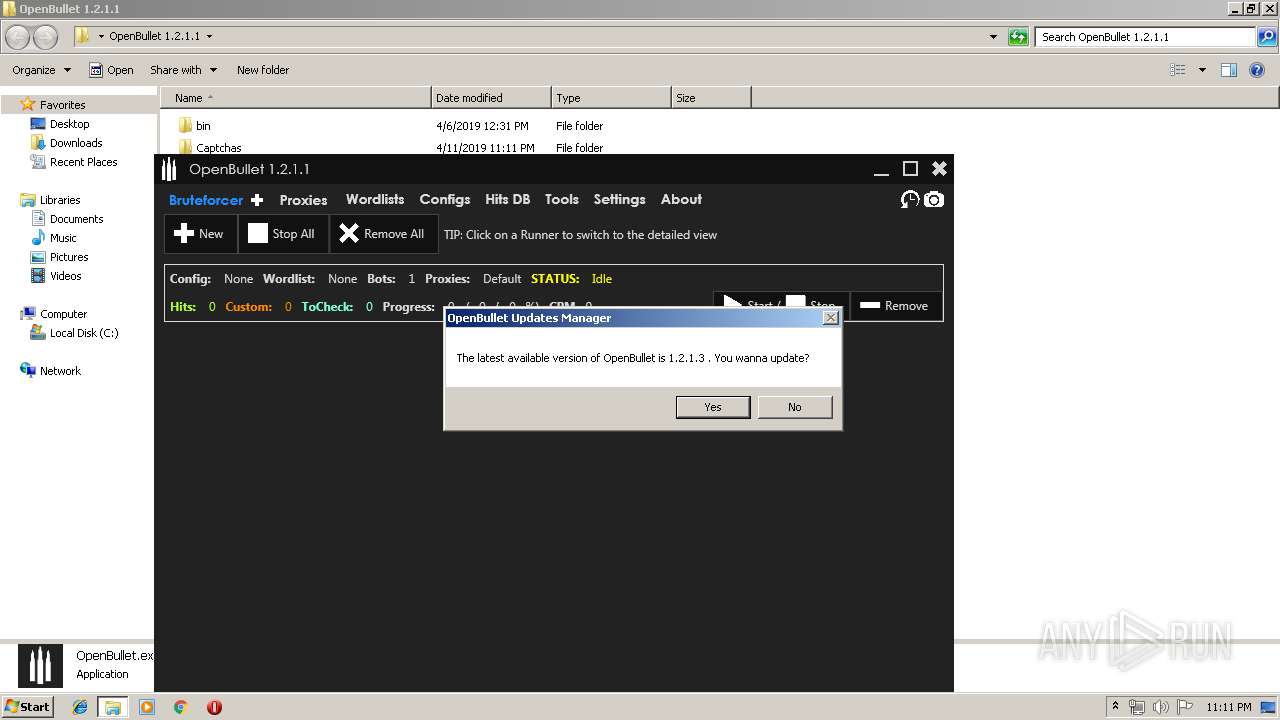Toggle the preview pane icon

click(x=1229, y=70)
